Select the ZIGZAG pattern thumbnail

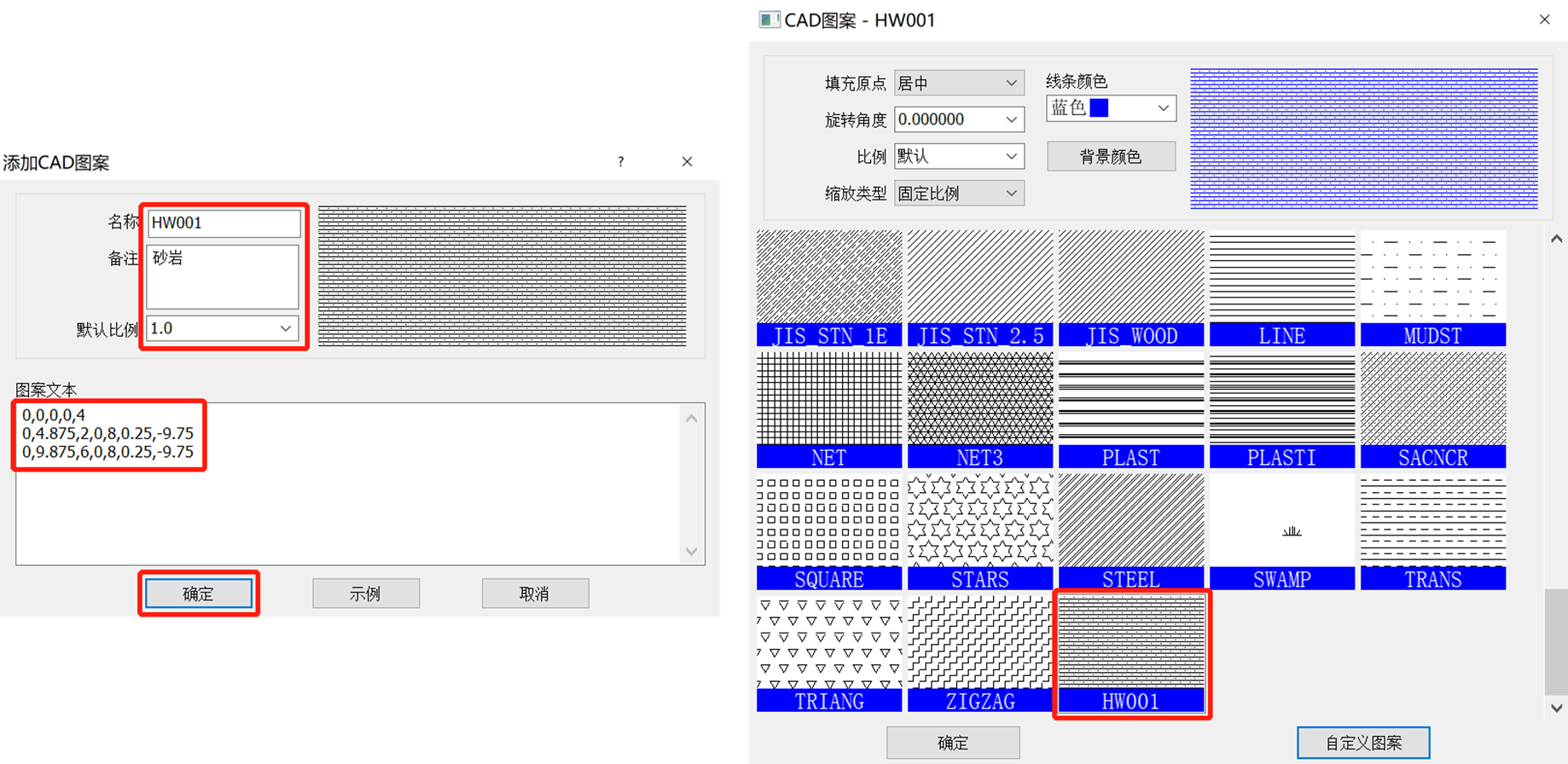click(979, 653)
